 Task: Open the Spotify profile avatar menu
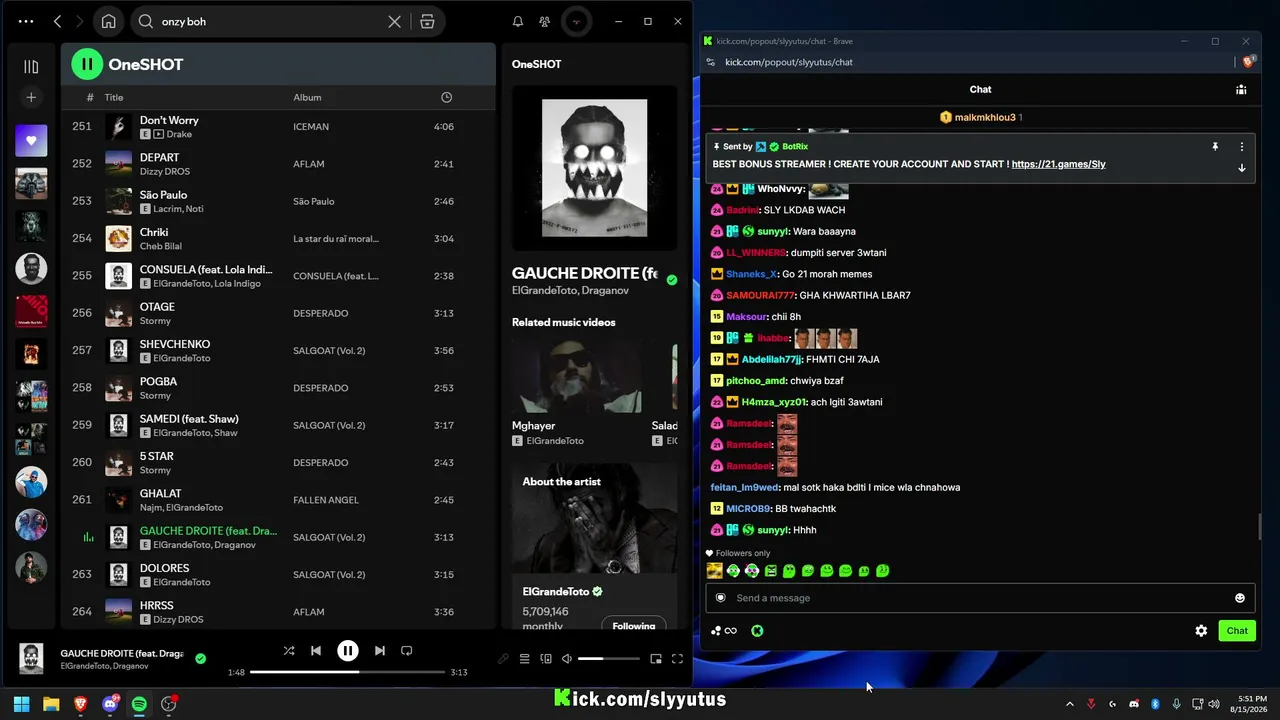(576, 21)
